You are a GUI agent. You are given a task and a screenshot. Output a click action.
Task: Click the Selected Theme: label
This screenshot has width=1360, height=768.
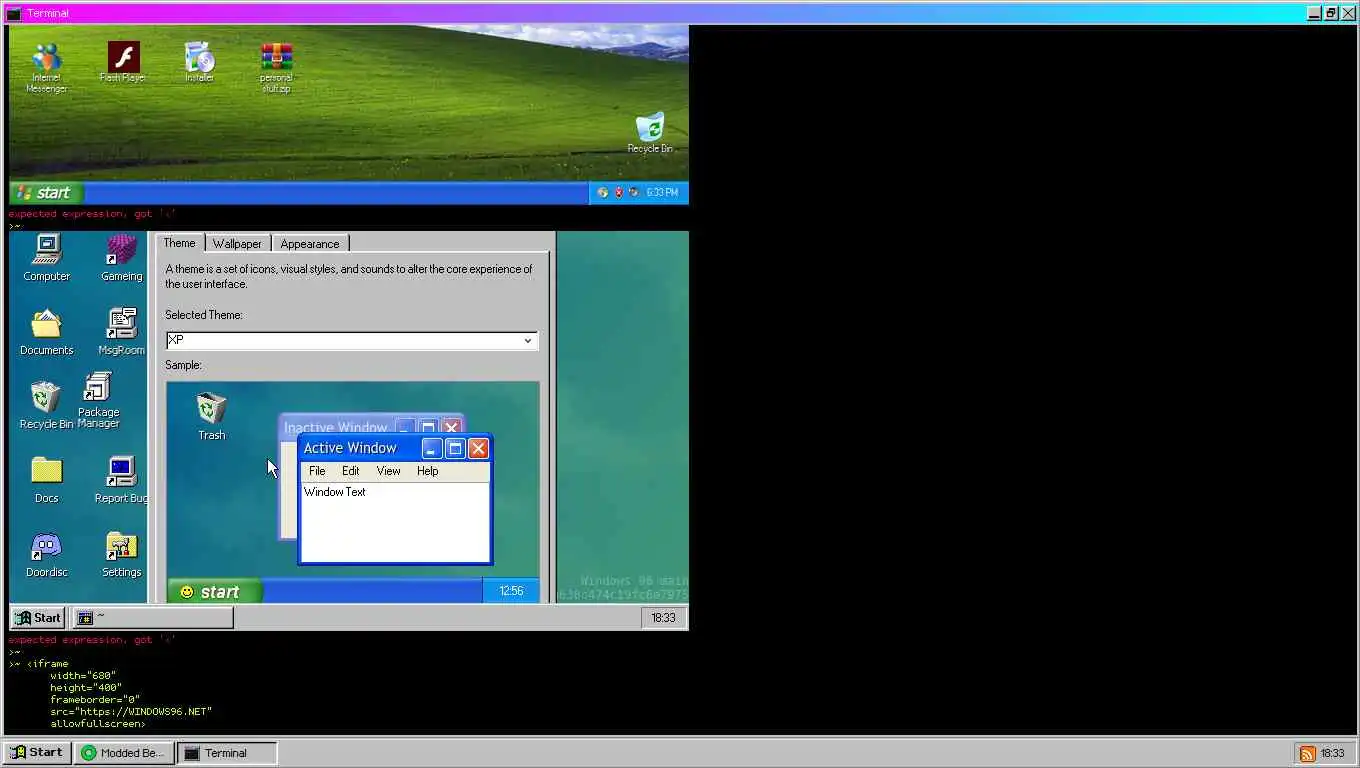204,315
